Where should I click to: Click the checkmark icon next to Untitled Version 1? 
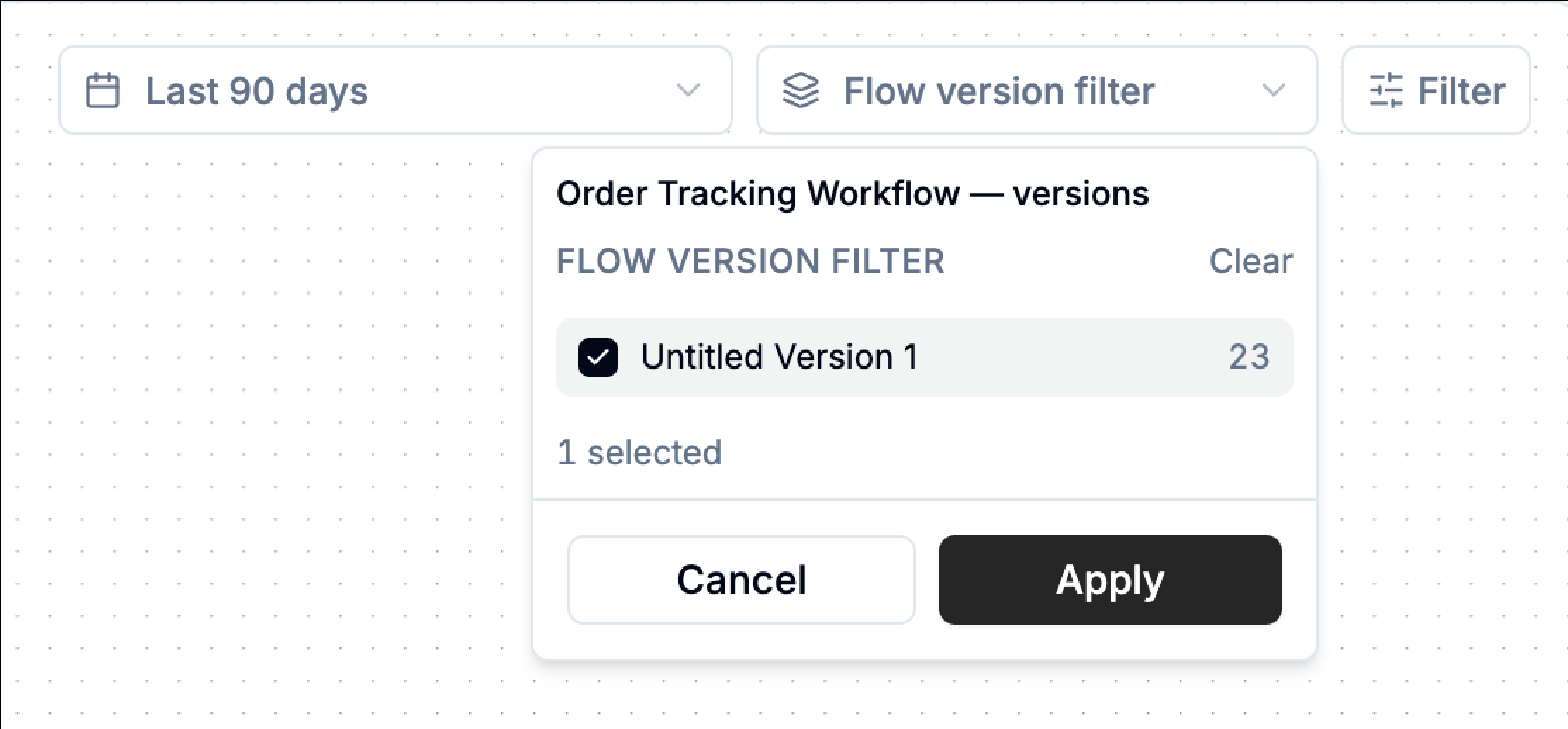(x=599, y=357)
